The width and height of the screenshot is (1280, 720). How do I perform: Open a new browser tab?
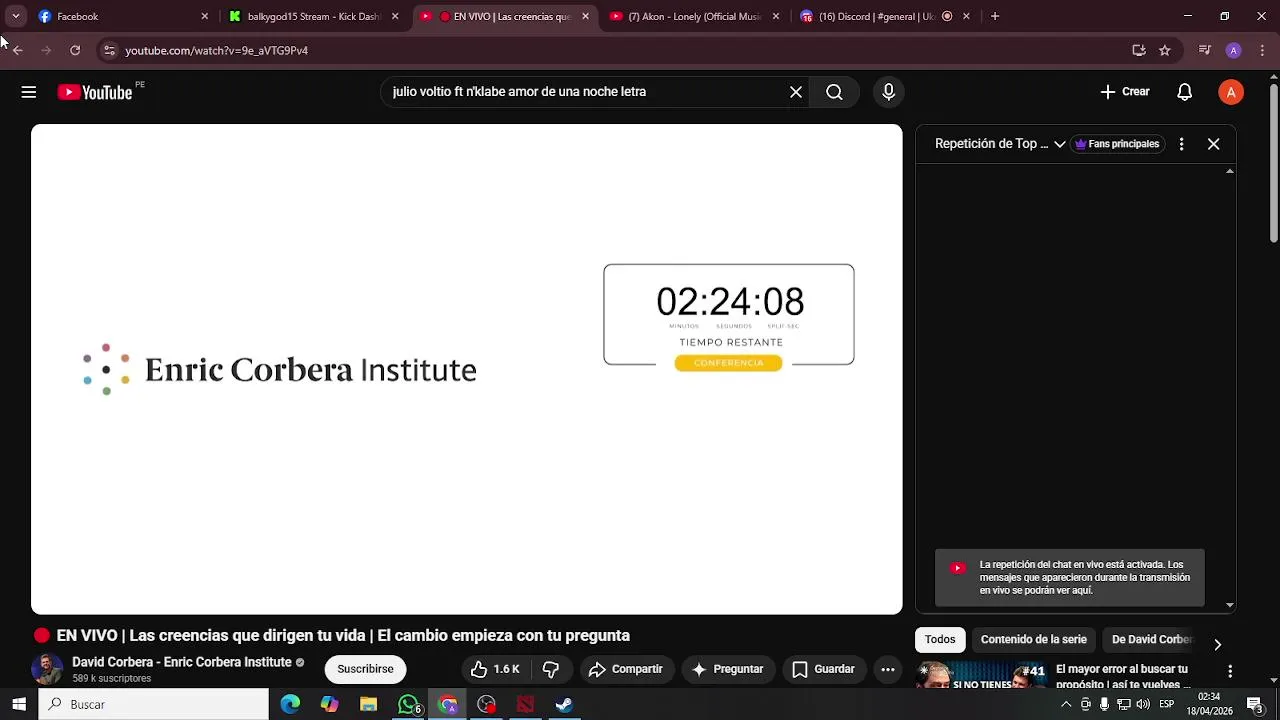(x=995, y=16)
